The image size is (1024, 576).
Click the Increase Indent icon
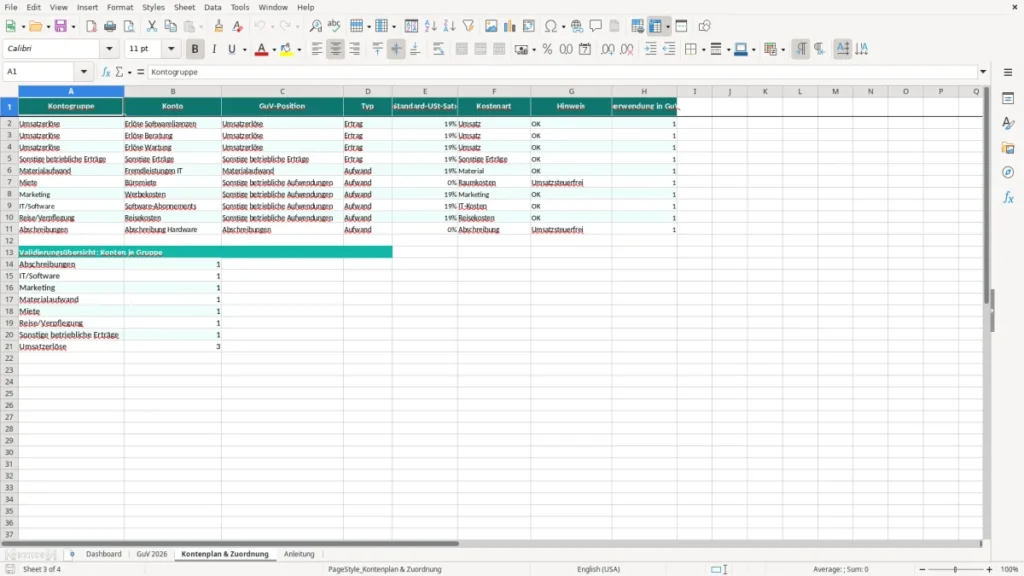(x=650, y=49)
